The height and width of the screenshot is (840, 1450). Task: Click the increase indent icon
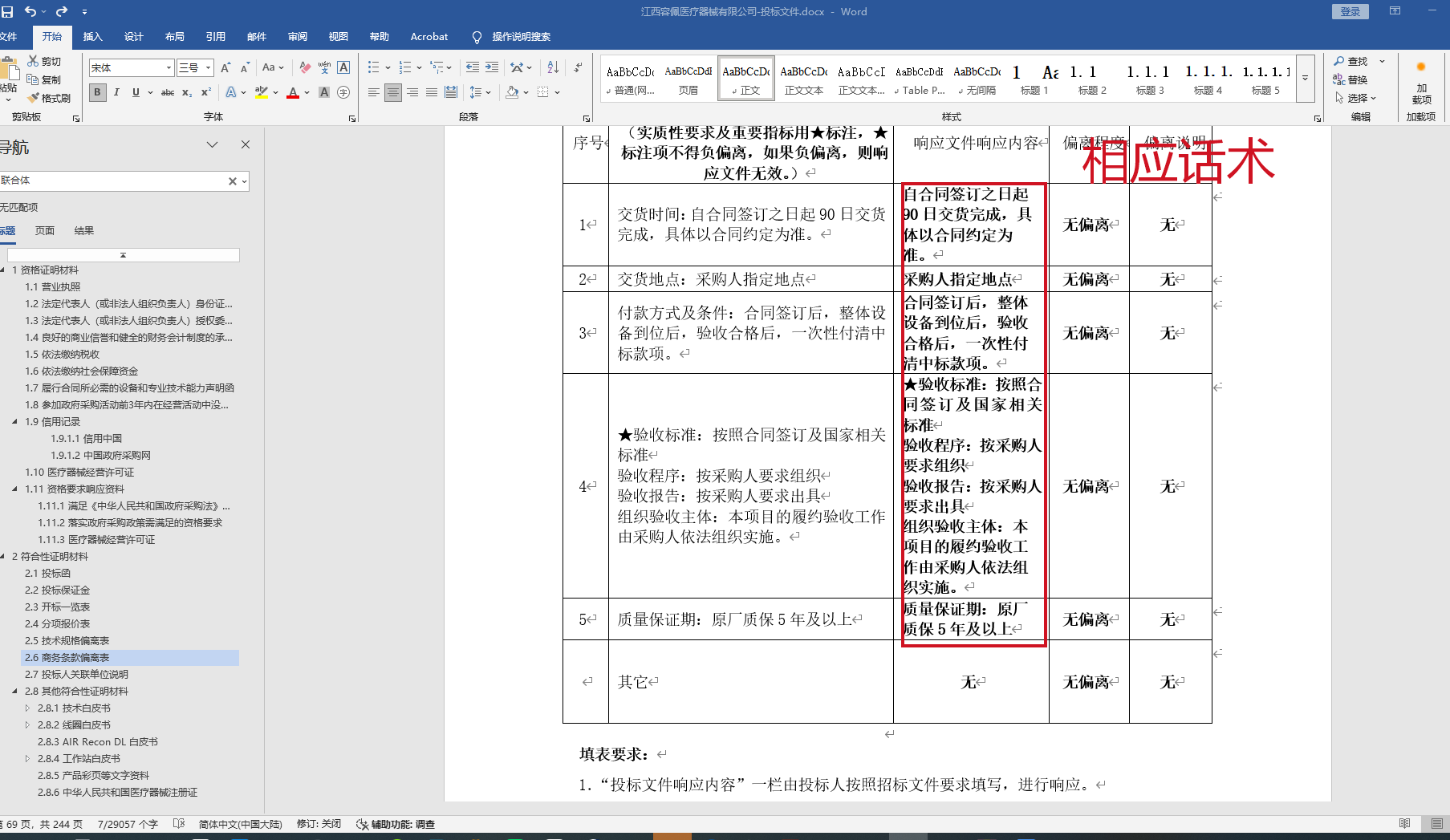pos(492,68)
